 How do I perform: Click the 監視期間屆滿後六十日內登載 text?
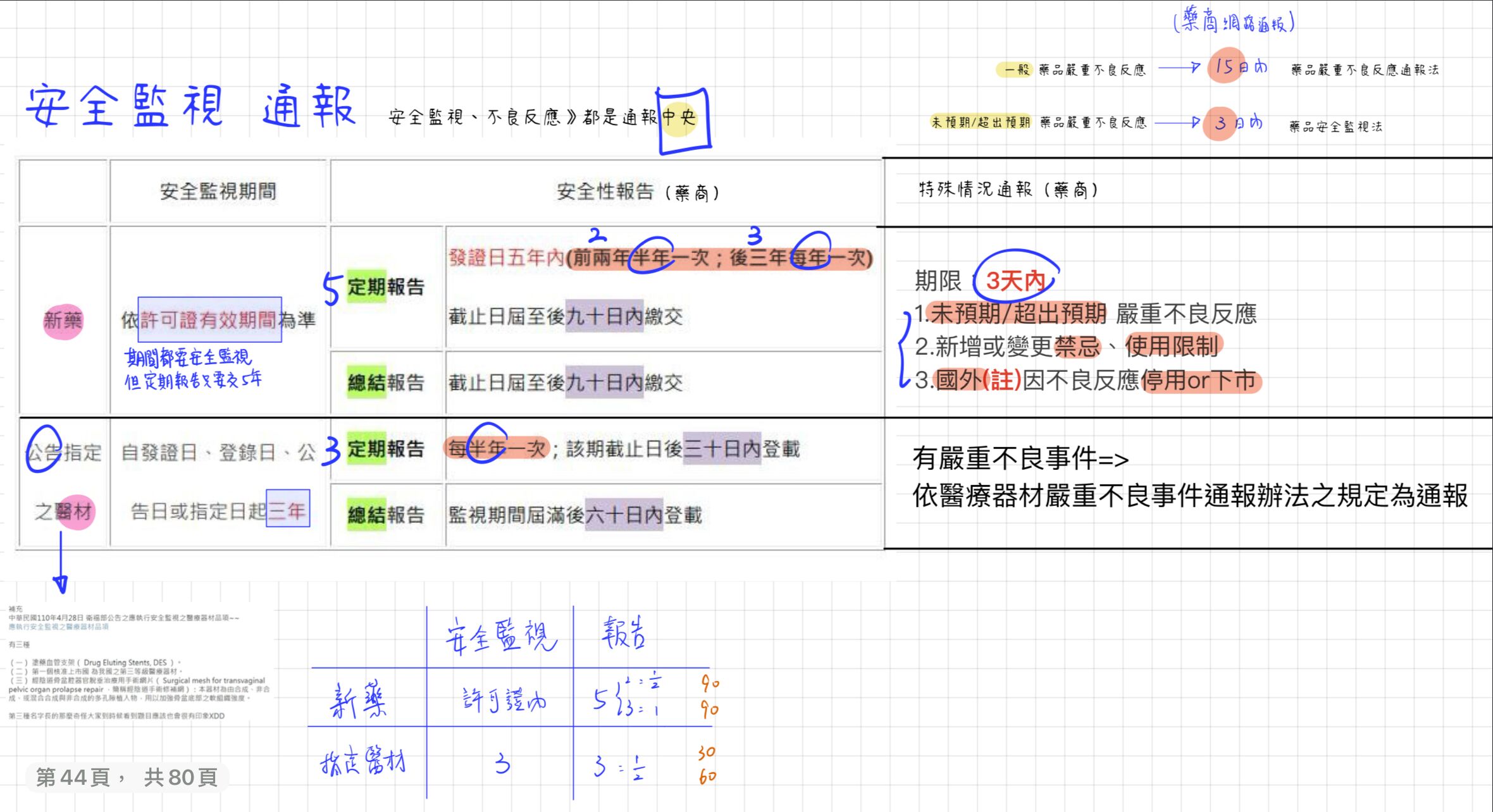(575, 515)
